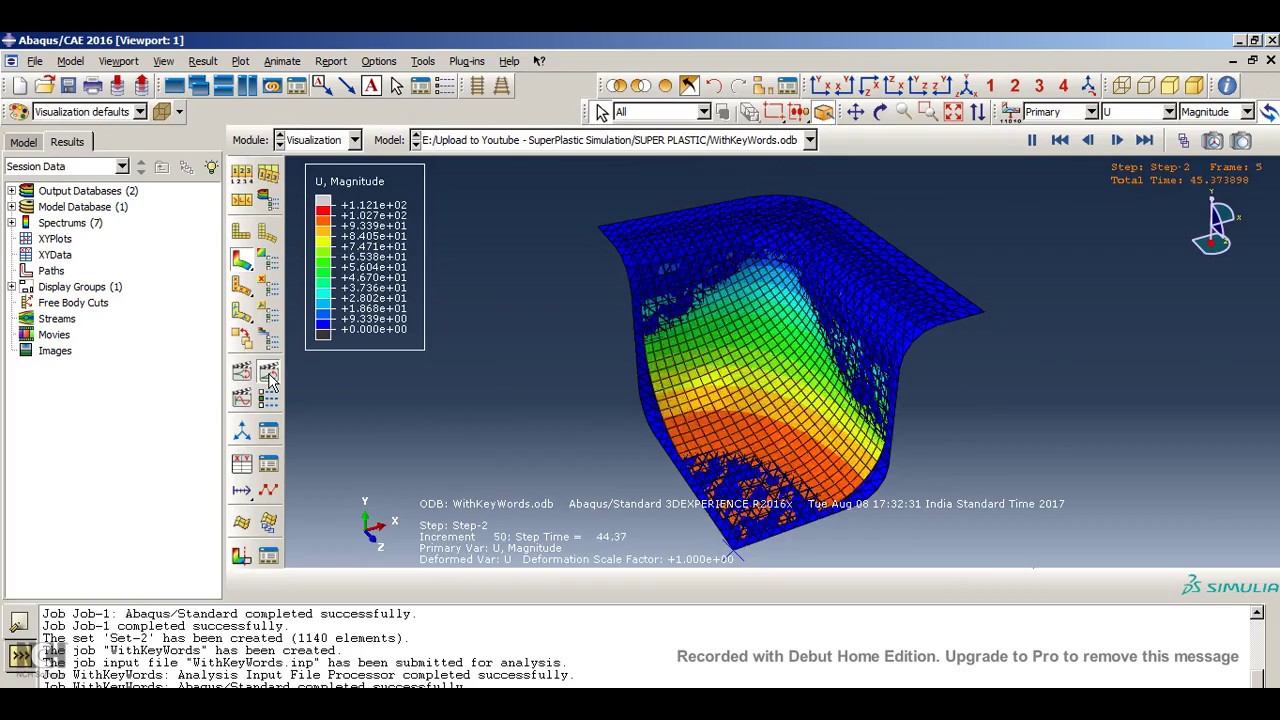Click Animate Harmonic icon
This screenshot has height=720, width=1280.
[x=241, y=398]
